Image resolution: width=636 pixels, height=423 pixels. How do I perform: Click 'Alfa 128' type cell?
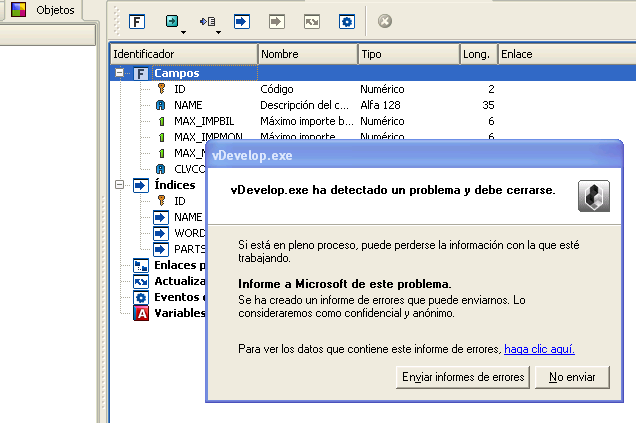pos(380,105)
